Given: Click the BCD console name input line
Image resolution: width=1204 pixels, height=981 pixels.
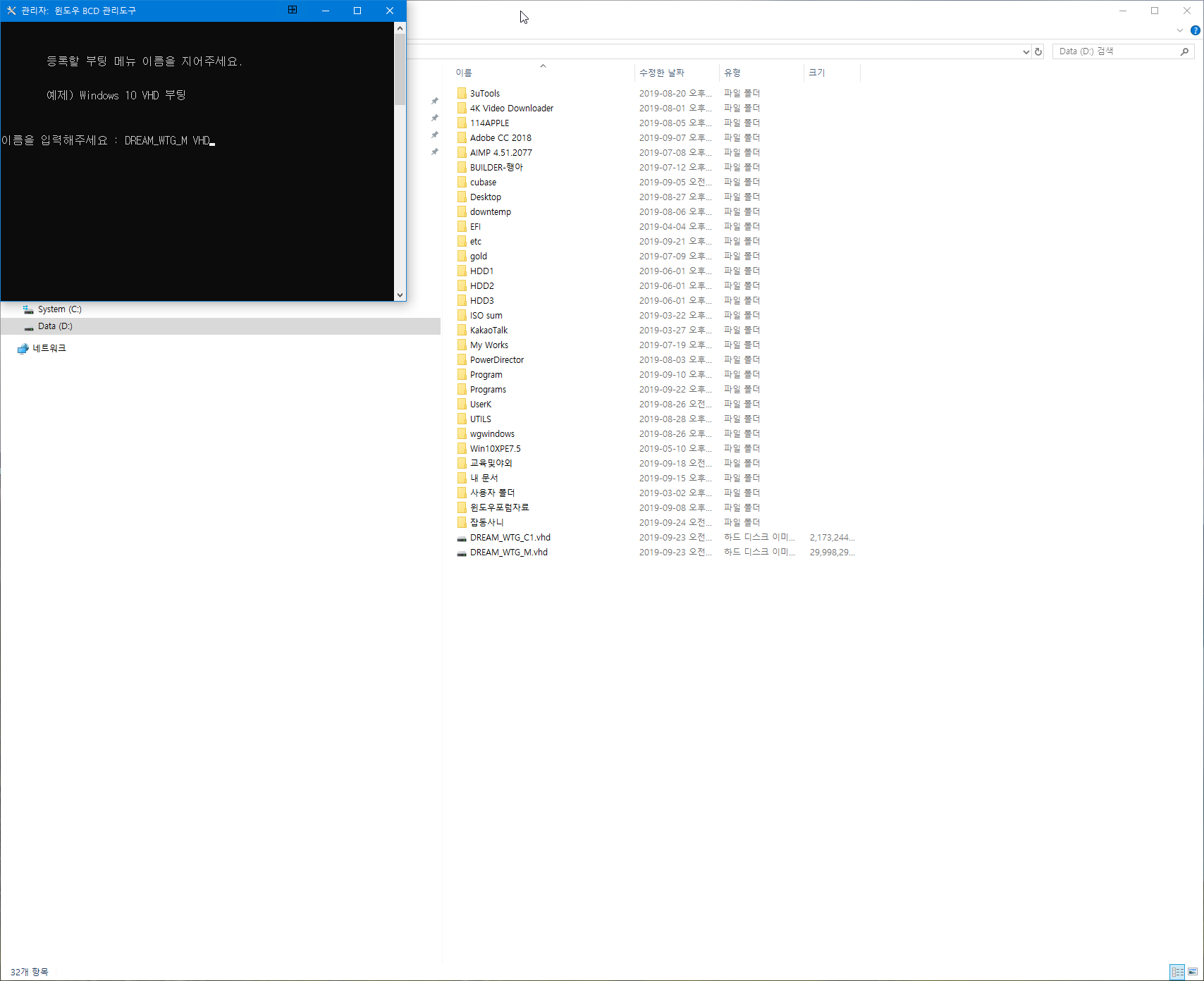Looking at the screenshot, I should pos(109,140).
